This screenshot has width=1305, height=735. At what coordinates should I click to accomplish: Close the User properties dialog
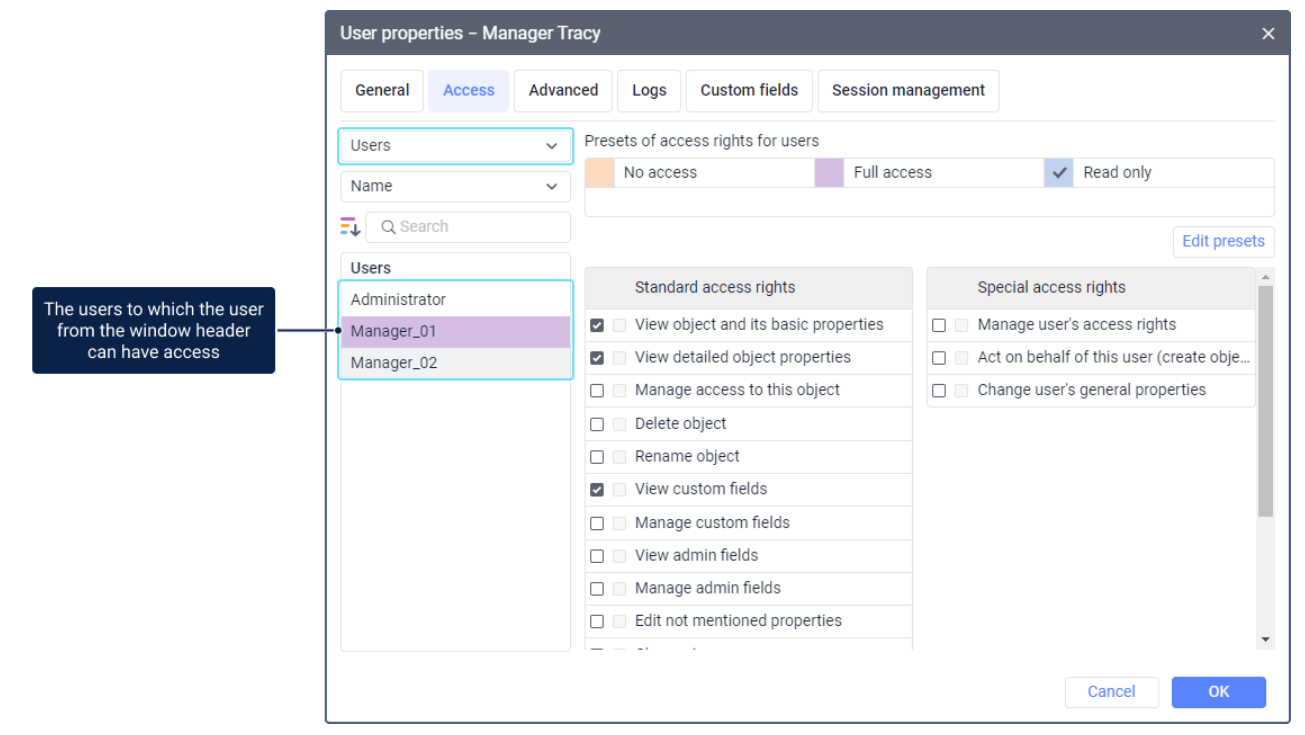click(x=1268, y=34)
